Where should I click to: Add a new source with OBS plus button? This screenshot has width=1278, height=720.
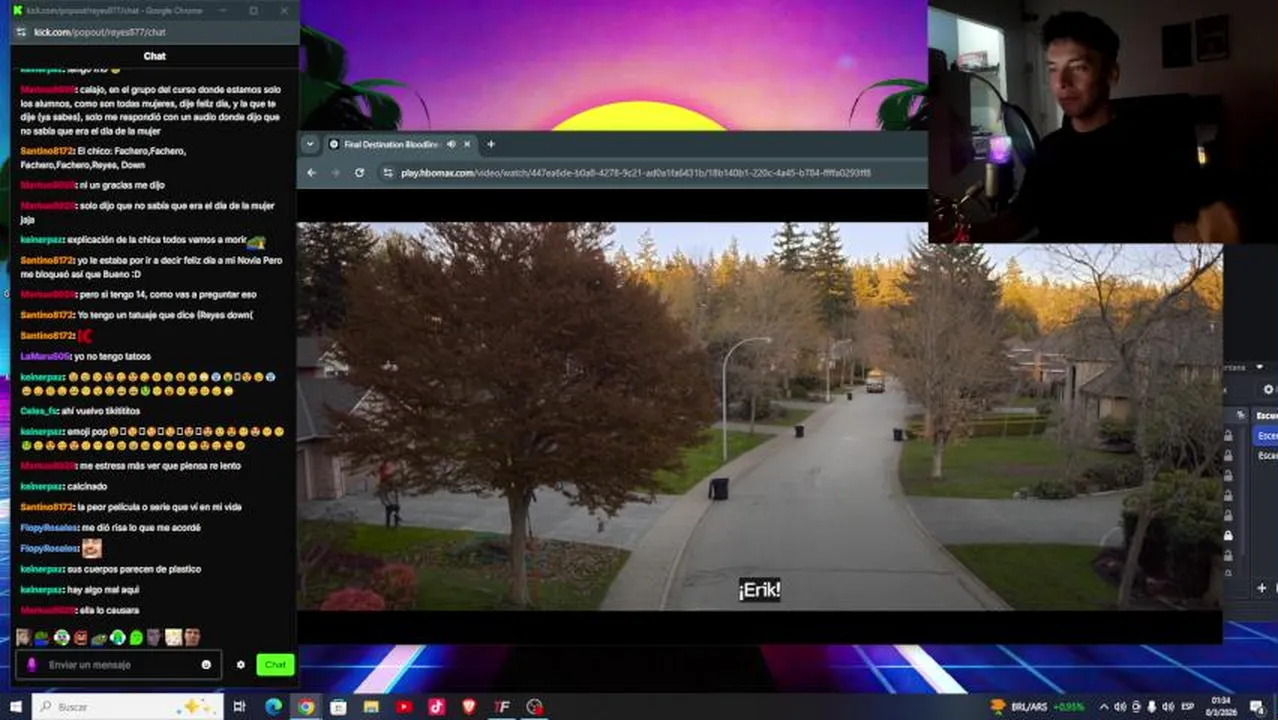pyautogui.click(x=1262, y=589)
